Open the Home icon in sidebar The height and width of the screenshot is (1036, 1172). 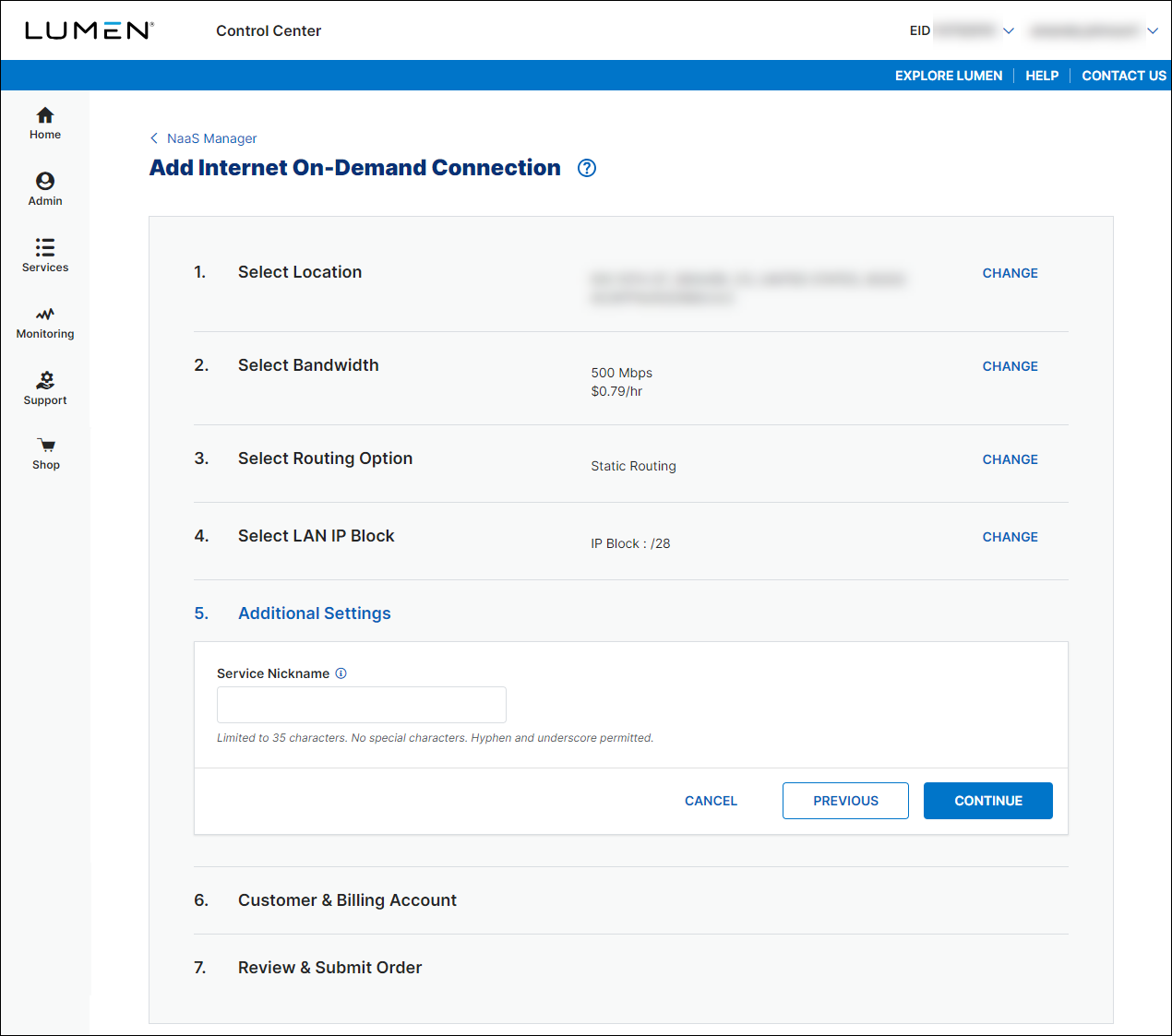pos(44,115)
